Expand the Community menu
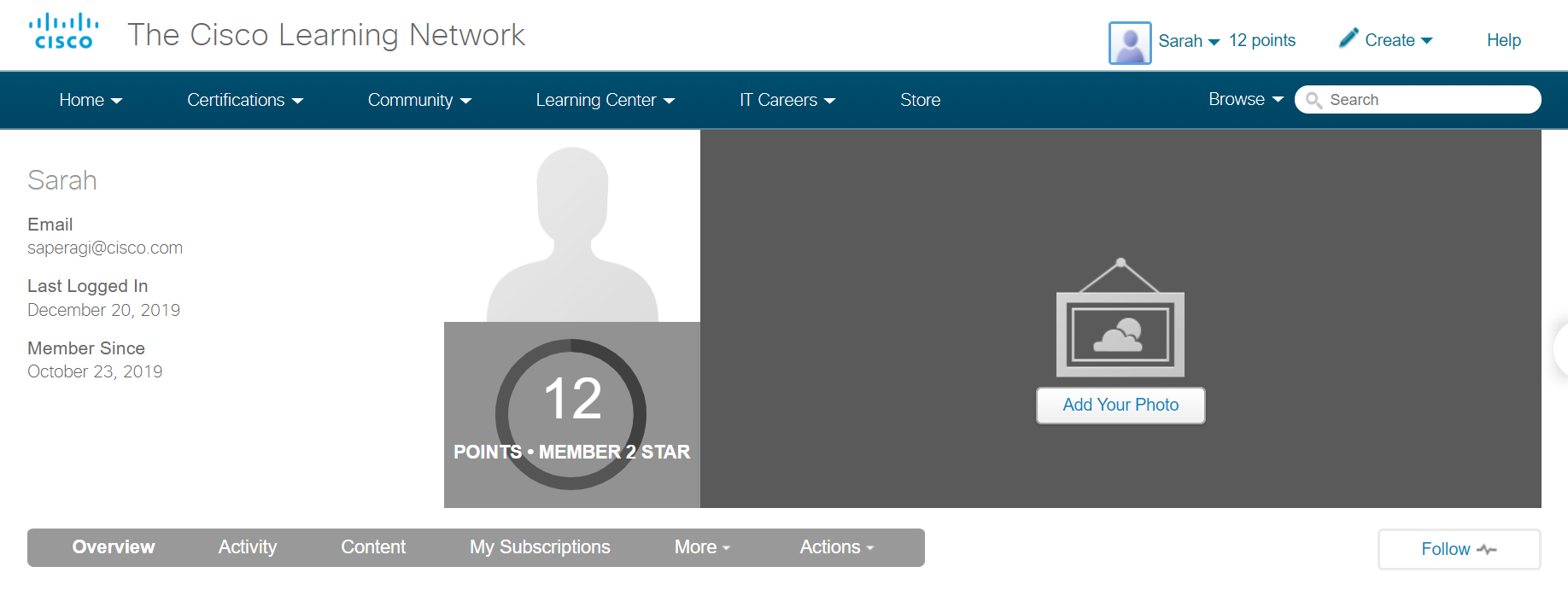 tap(419, 100)
